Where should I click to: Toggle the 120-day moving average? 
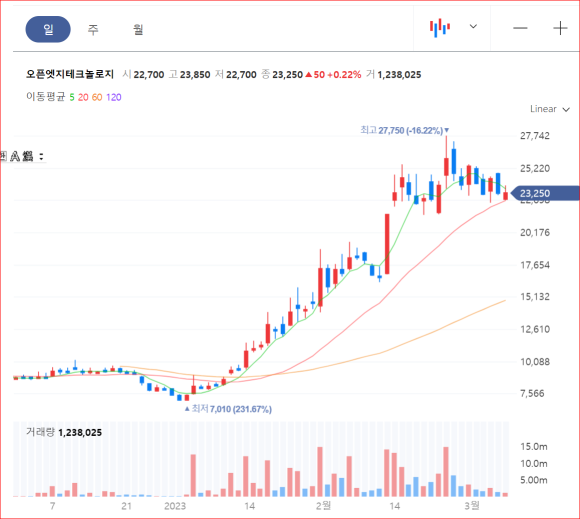click(114, 97)
